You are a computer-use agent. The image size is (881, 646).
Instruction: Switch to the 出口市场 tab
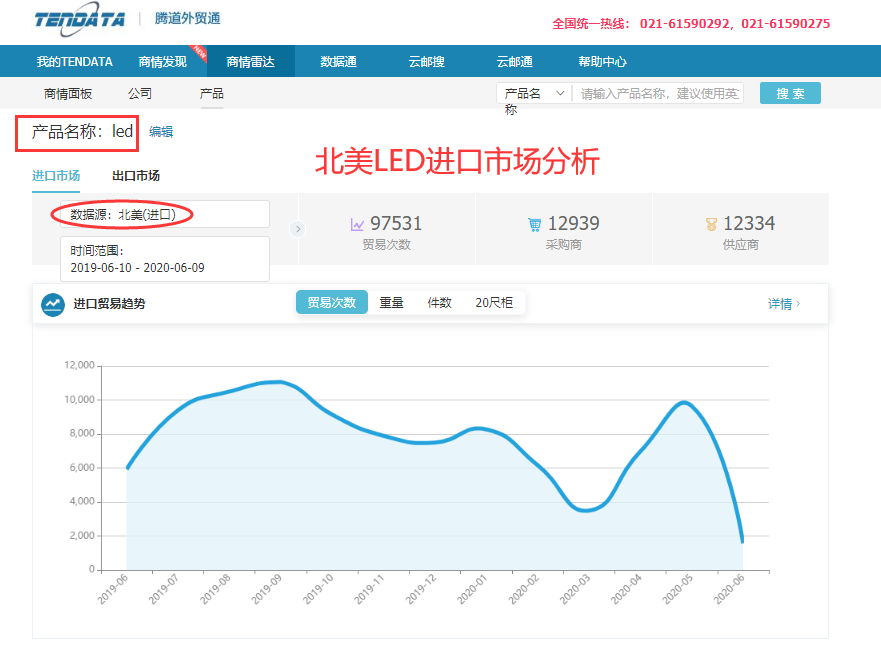138,174
